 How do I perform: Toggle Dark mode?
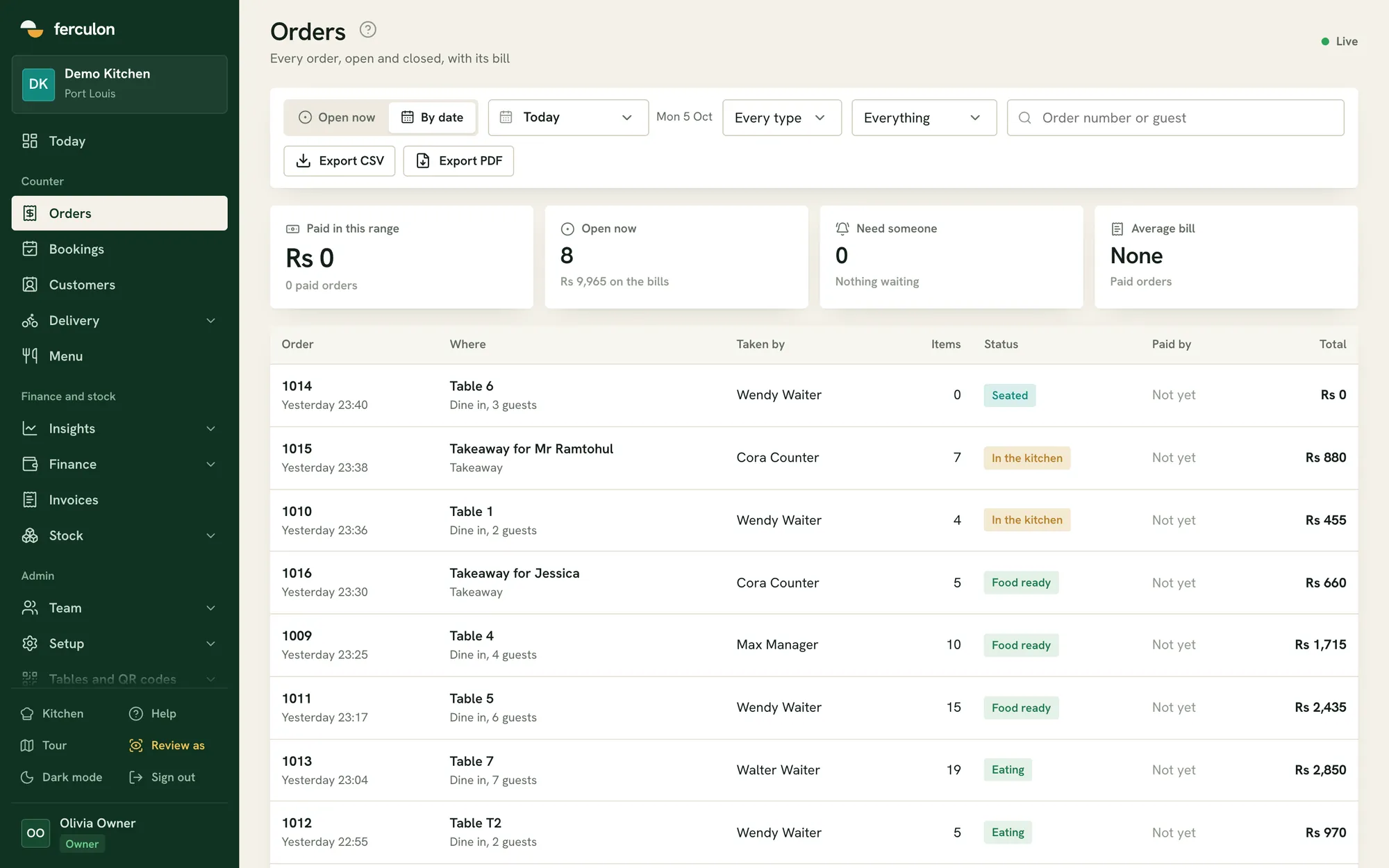tap(62, 777)
